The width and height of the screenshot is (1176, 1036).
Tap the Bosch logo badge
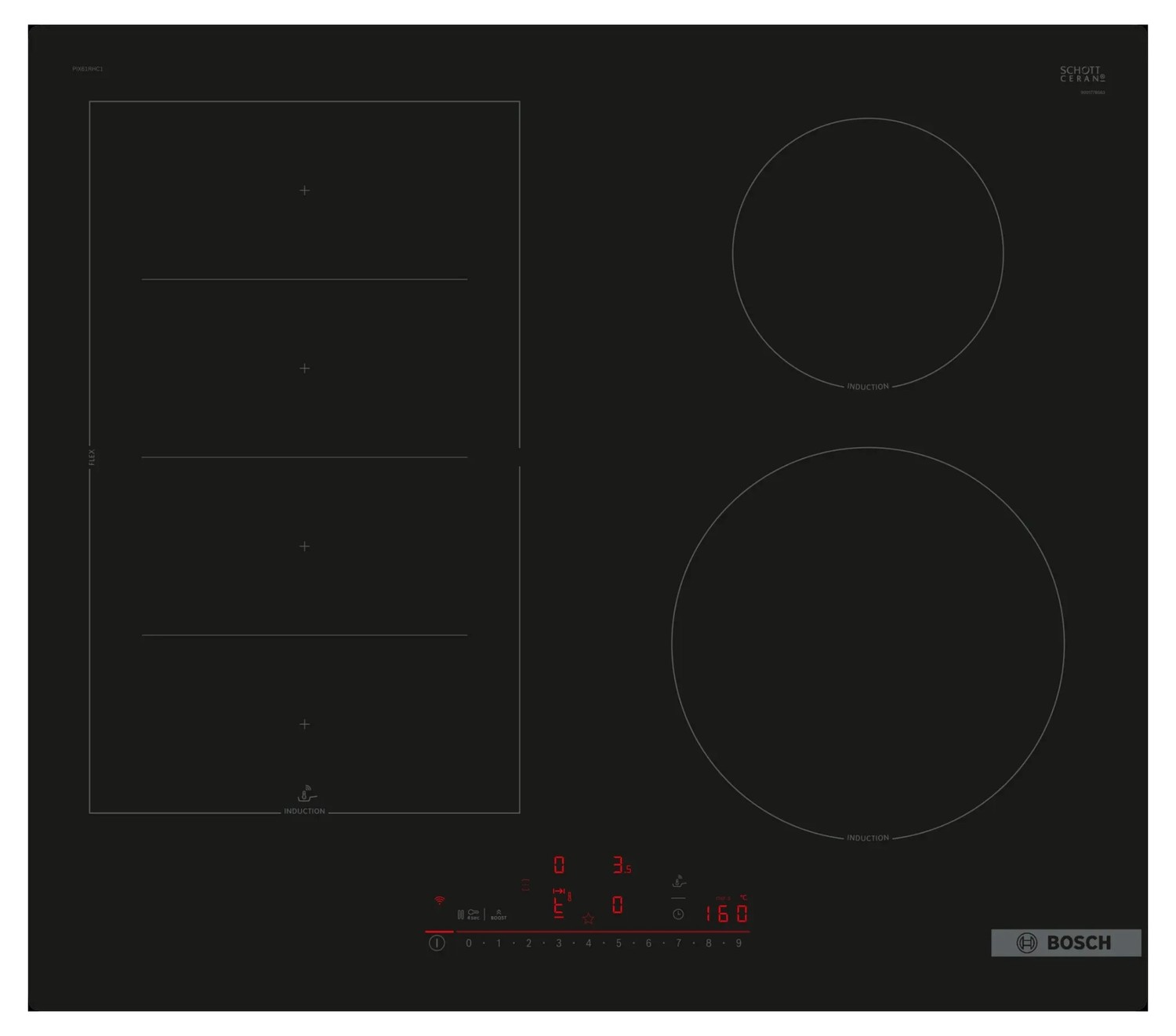pos(1066,943)
